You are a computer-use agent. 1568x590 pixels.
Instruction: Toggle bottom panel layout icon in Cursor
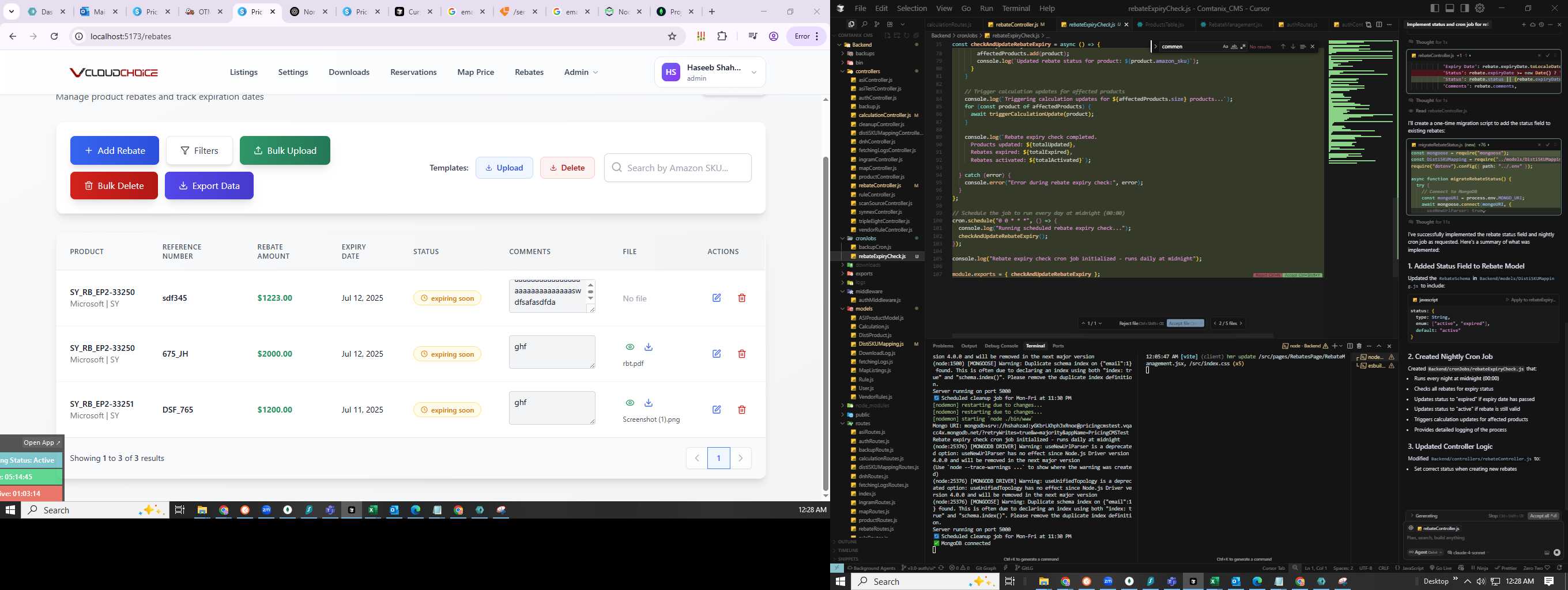point(1450,8)
